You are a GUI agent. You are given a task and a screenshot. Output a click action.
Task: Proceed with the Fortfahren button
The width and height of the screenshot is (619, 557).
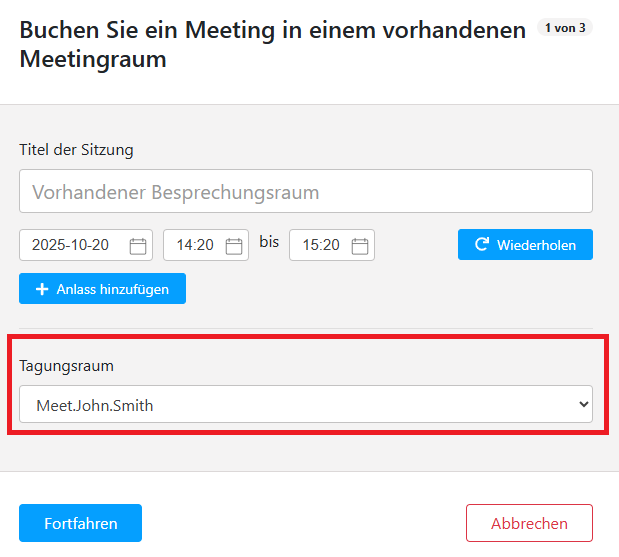point(80,523)
